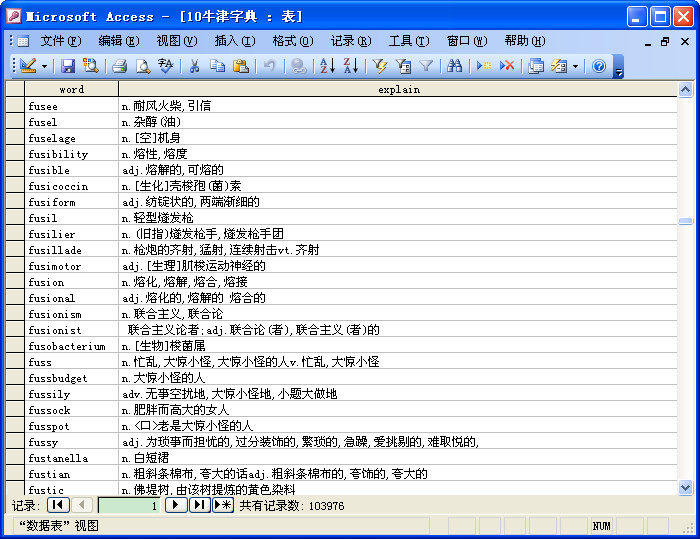Click the Cut scissors icon
The image size is (700, 539).
[194, 66]
